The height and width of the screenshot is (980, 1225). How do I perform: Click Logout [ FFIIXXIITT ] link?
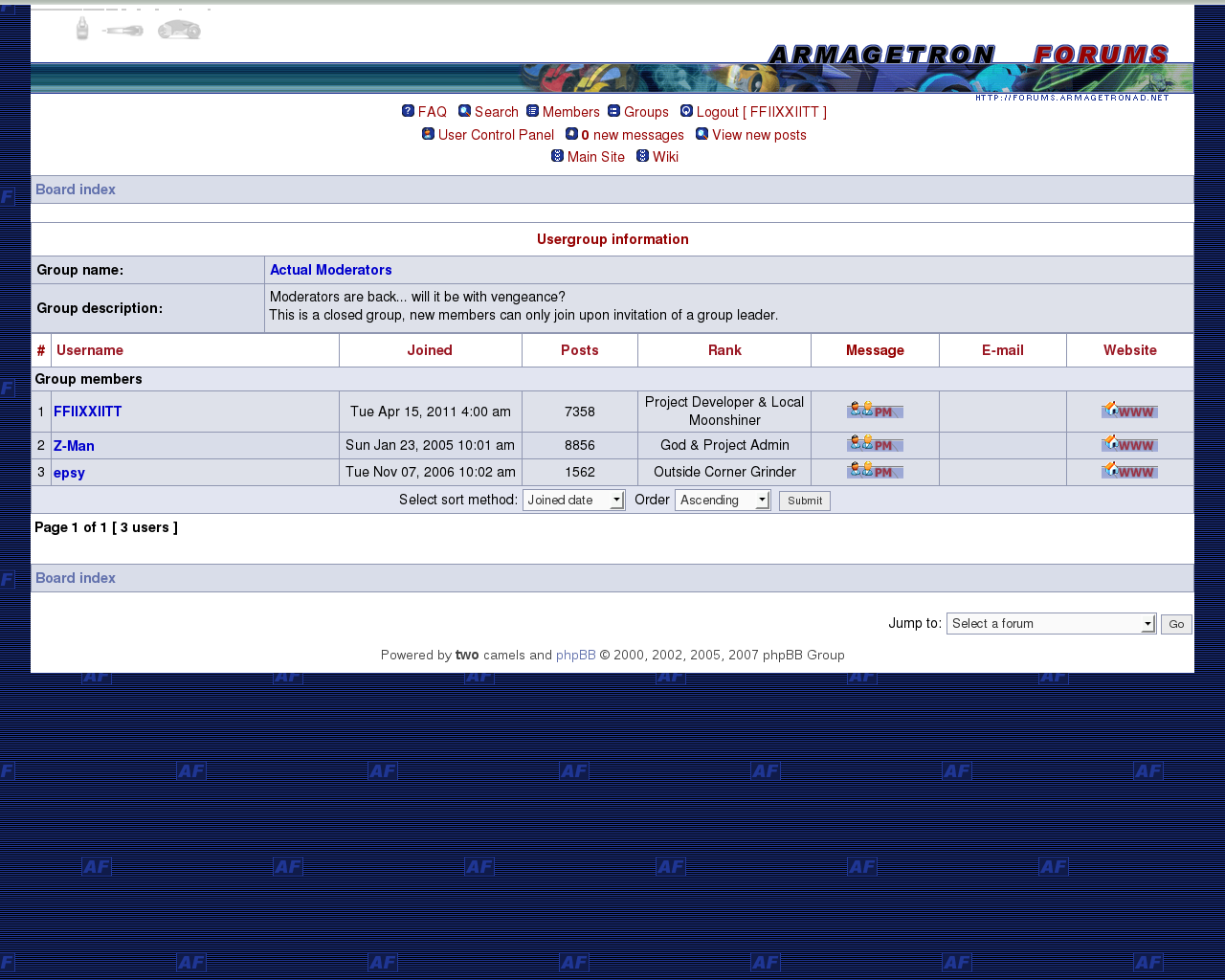[x=761, y=112]
